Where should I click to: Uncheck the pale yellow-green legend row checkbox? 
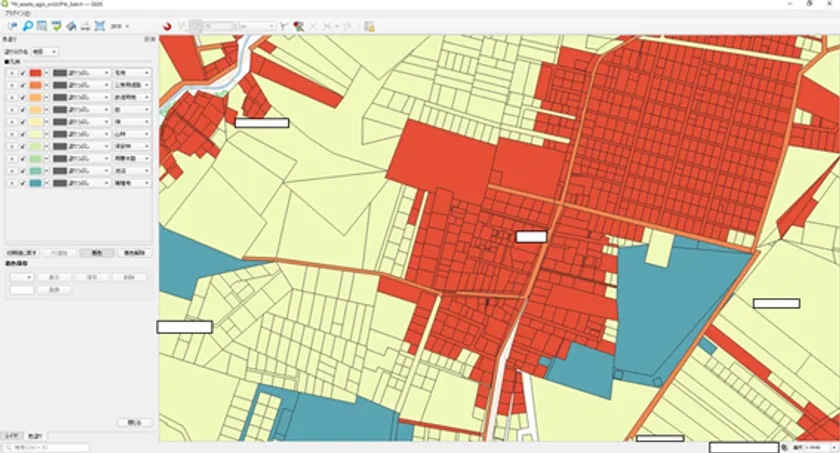[x=22, y=134]
